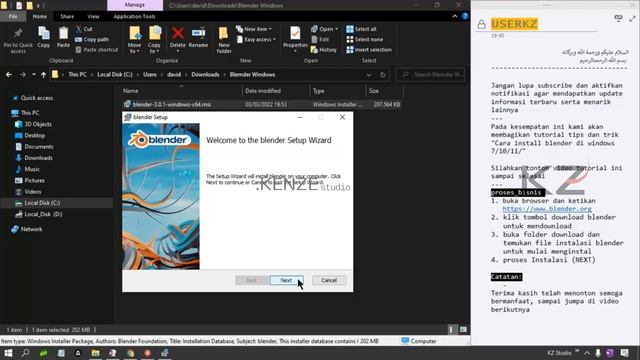The height and width of the screenshot is (360, 640).
Task: Open the Move to menu
Action: (134, 40)
